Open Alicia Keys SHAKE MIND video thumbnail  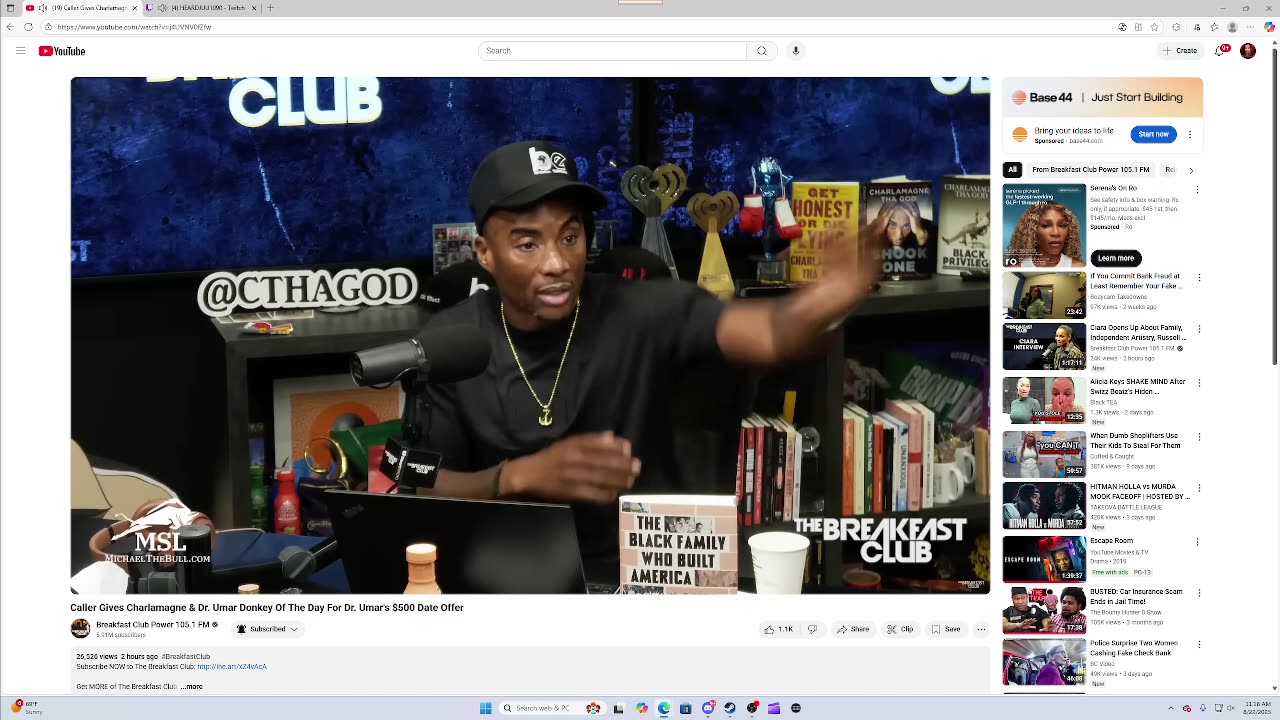click(x=1044, y=399)
